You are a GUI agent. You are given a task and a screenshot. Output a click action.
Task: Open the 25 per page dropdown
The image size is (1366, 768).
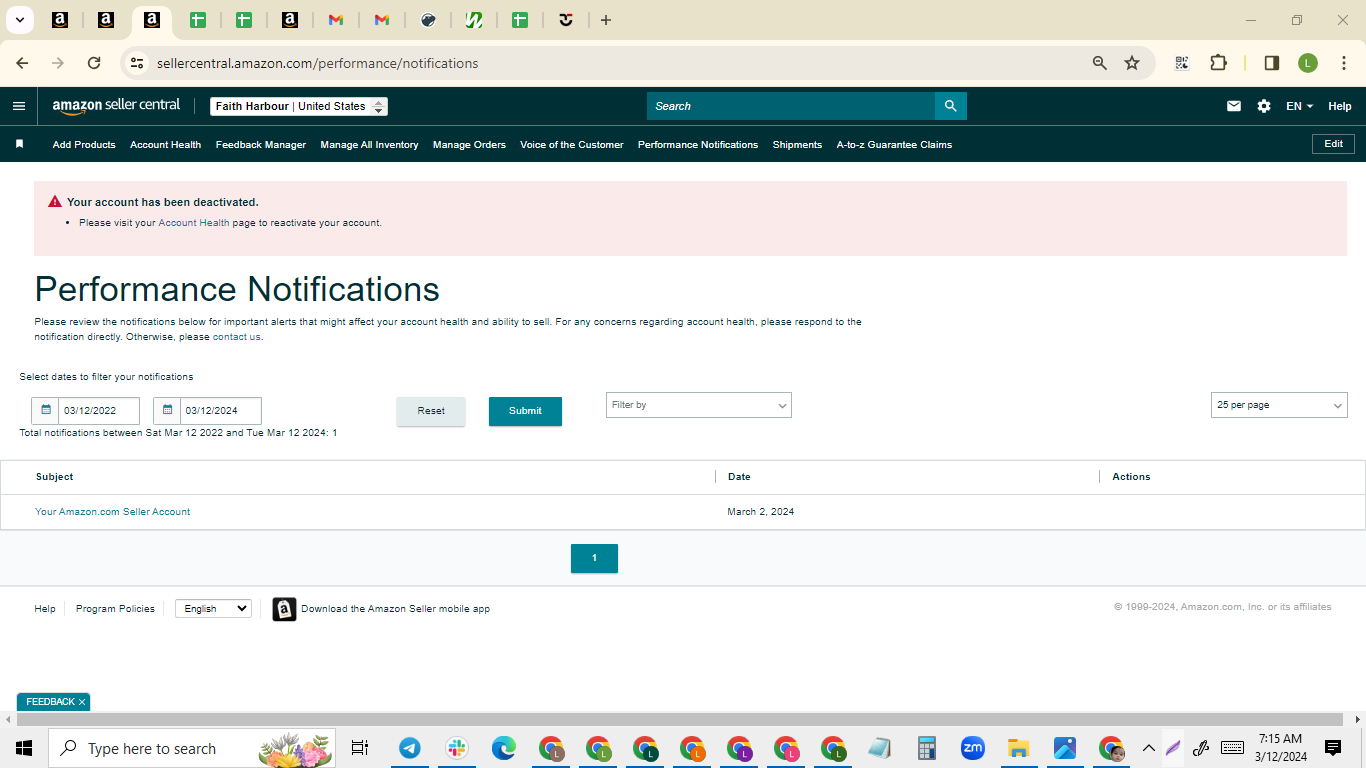(1279, 405)
